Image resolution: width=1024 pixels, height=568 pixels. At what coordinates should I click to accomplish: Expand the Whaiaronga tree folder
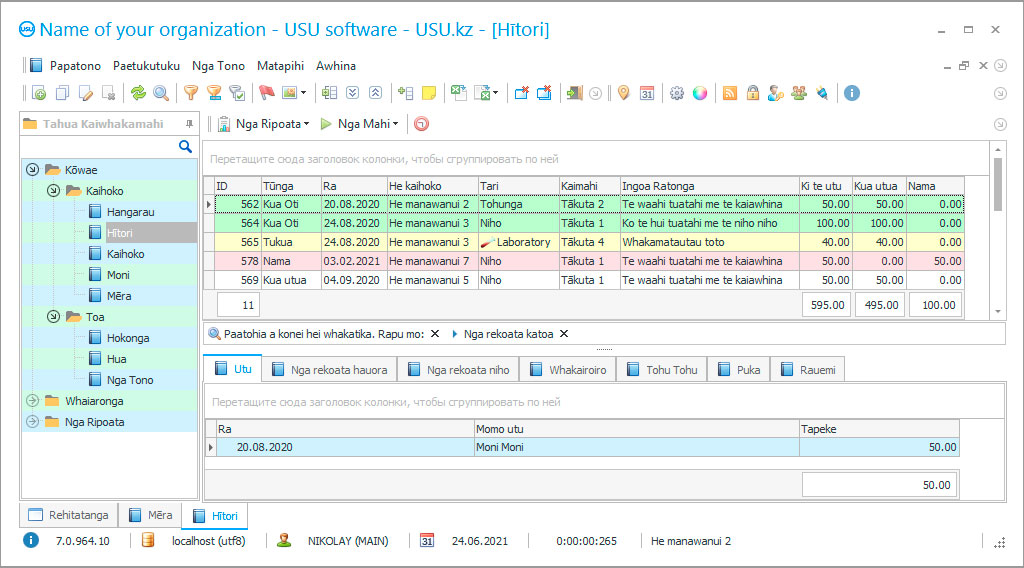pos(32,401)
